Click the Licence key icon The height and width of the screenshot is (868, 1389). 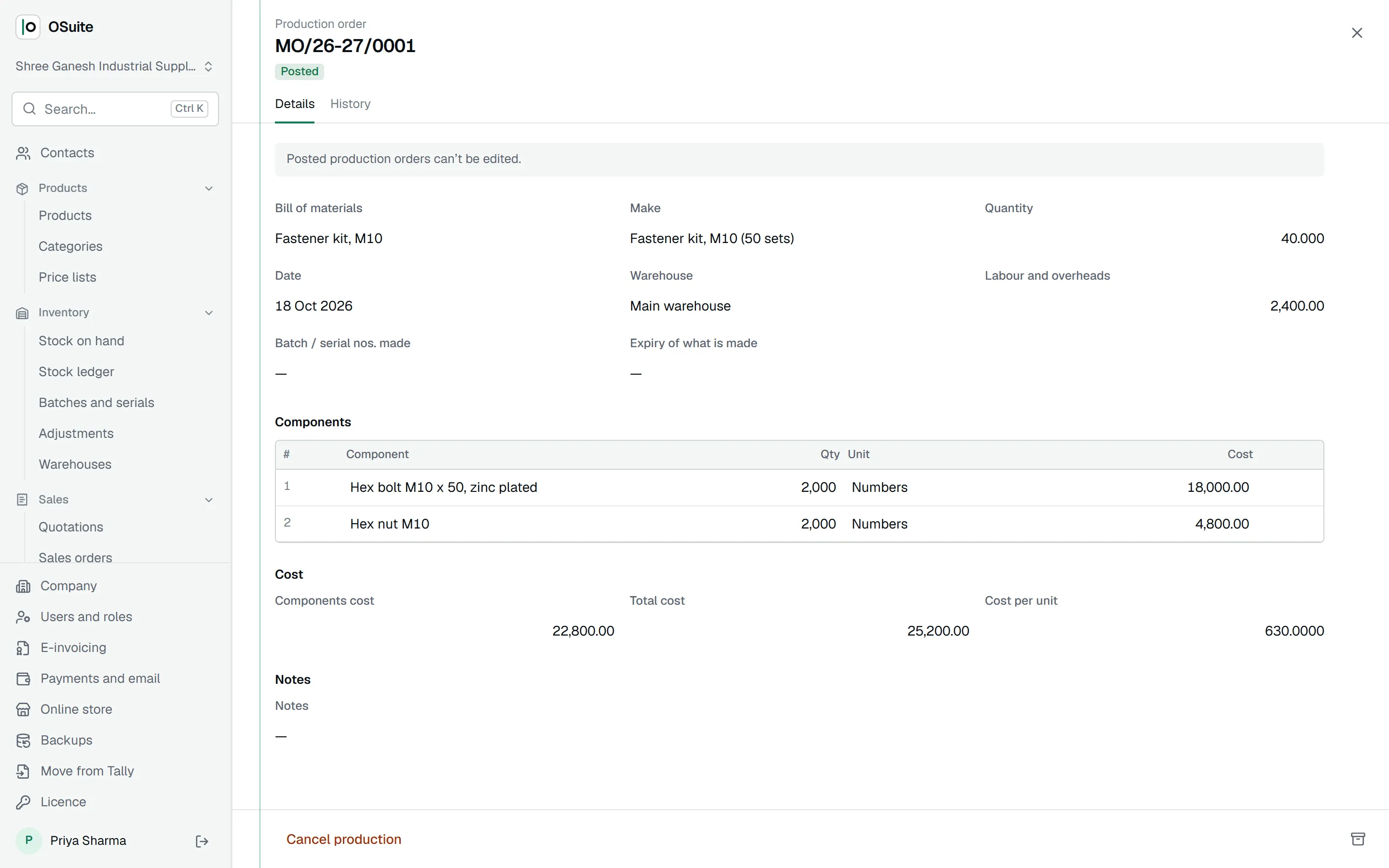click(23, 802)
